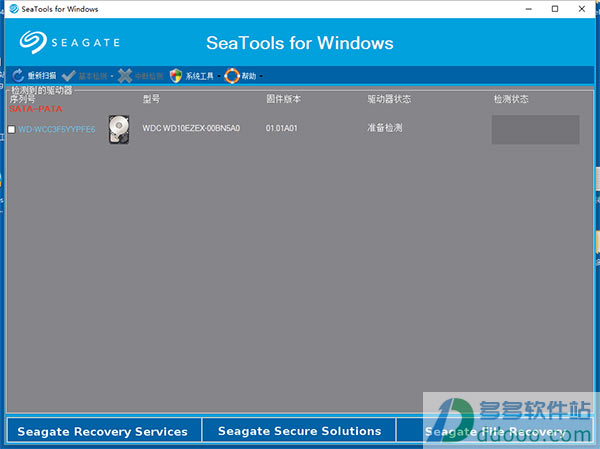Expand the help (帮助) dropdown arrow
Image resolution: width=600 pixels, height=449 pixels.
[261, 76]
